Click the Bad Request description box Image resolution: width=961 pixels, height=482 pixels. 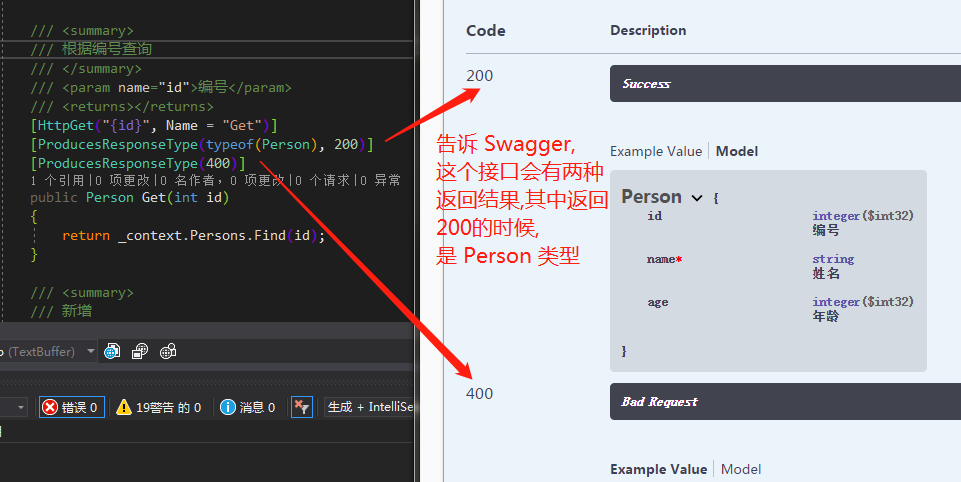pos(785,402)
